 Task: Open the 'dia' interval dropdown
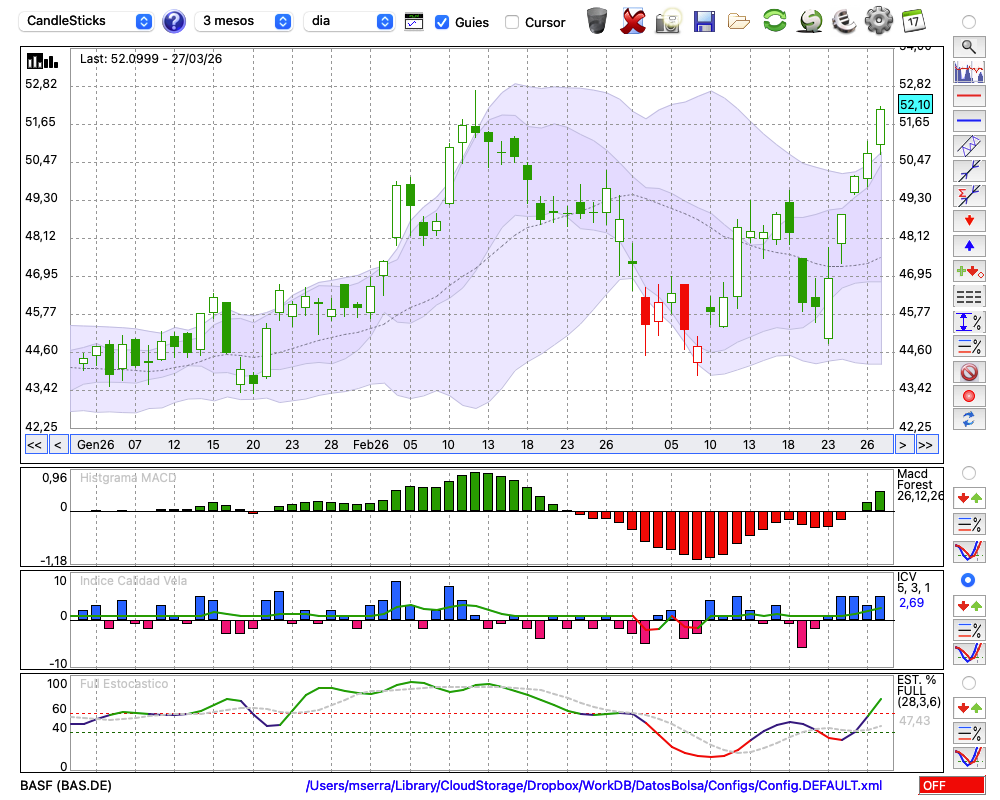point(347,21)
